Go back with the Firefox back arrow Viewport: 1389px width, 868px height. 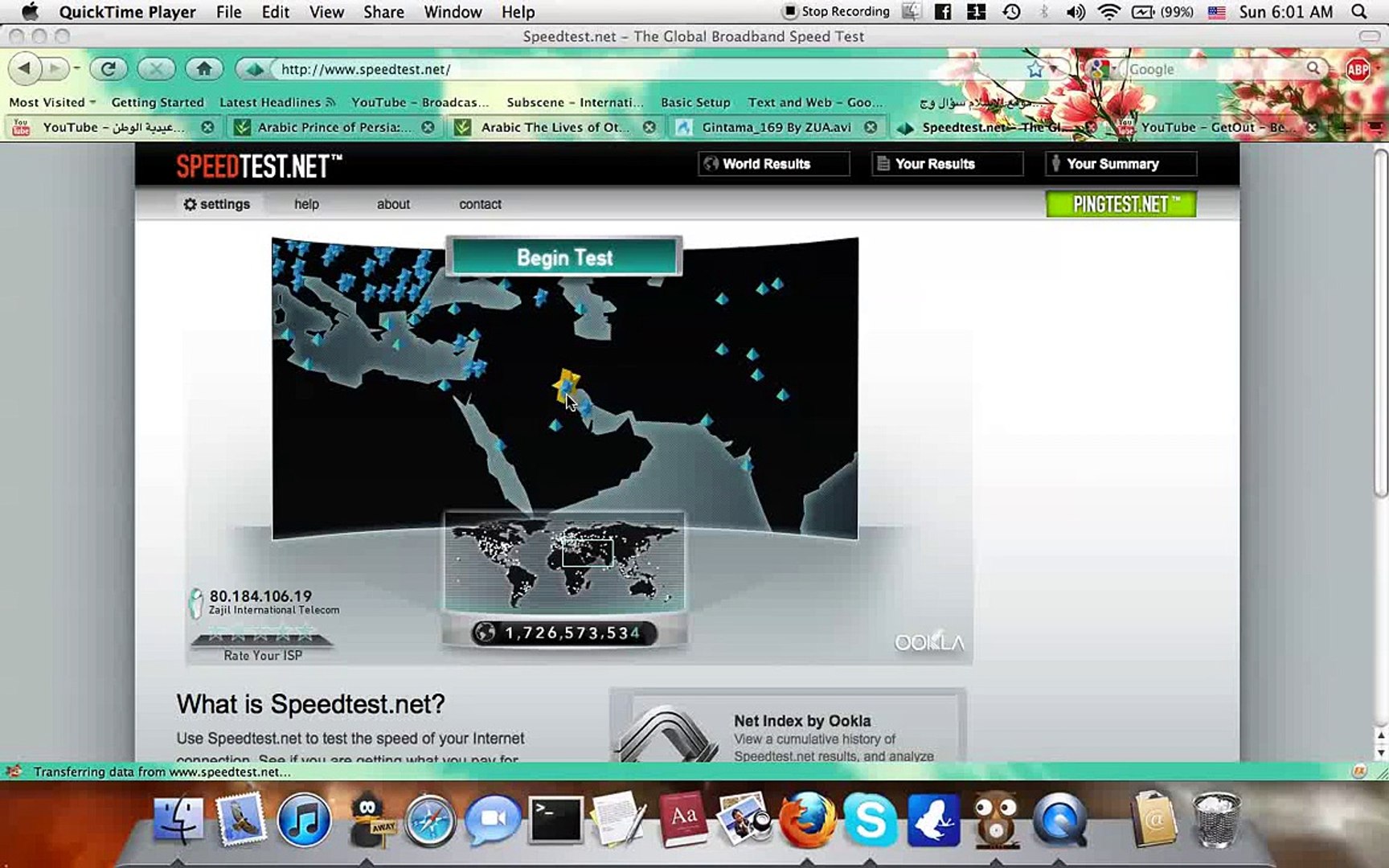coord(24,69)
